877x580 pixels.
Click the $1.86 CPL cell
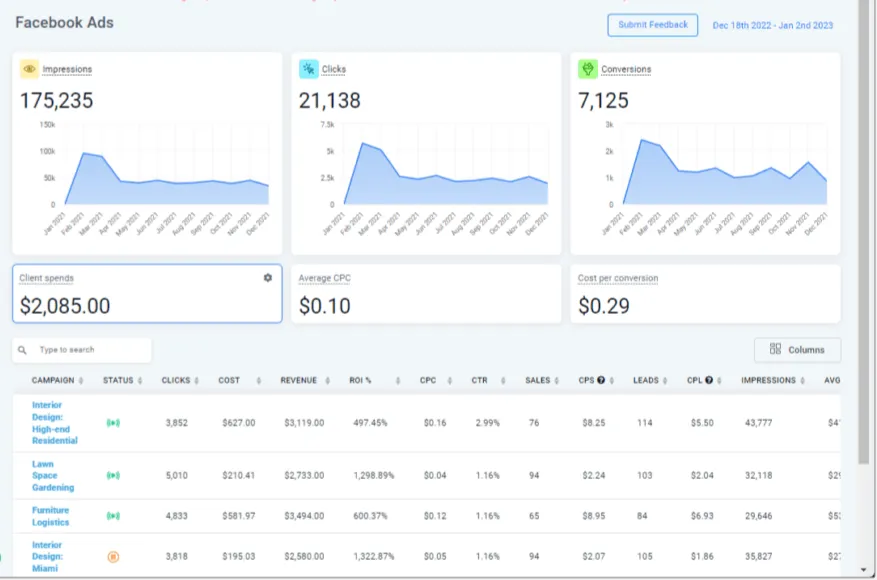pyautogui.click(x=702, y=557)
